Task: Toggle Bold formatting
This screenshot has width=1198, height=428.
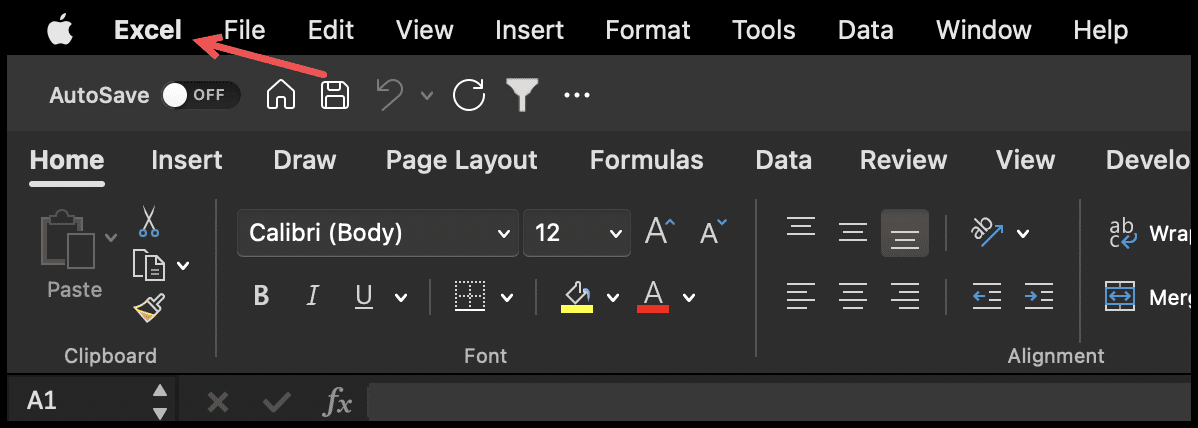Action: (x=261, y=296)
